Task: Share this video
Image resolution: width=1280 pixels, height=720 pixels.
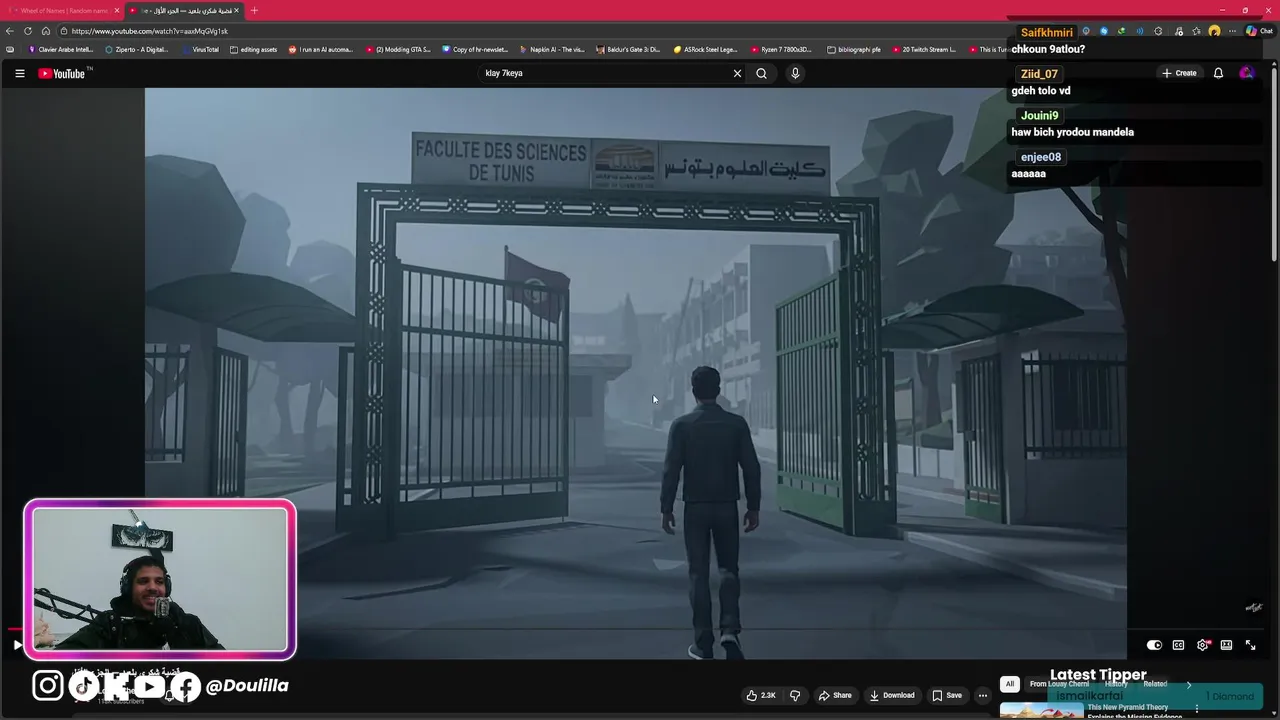Action: tap(835, 695)
